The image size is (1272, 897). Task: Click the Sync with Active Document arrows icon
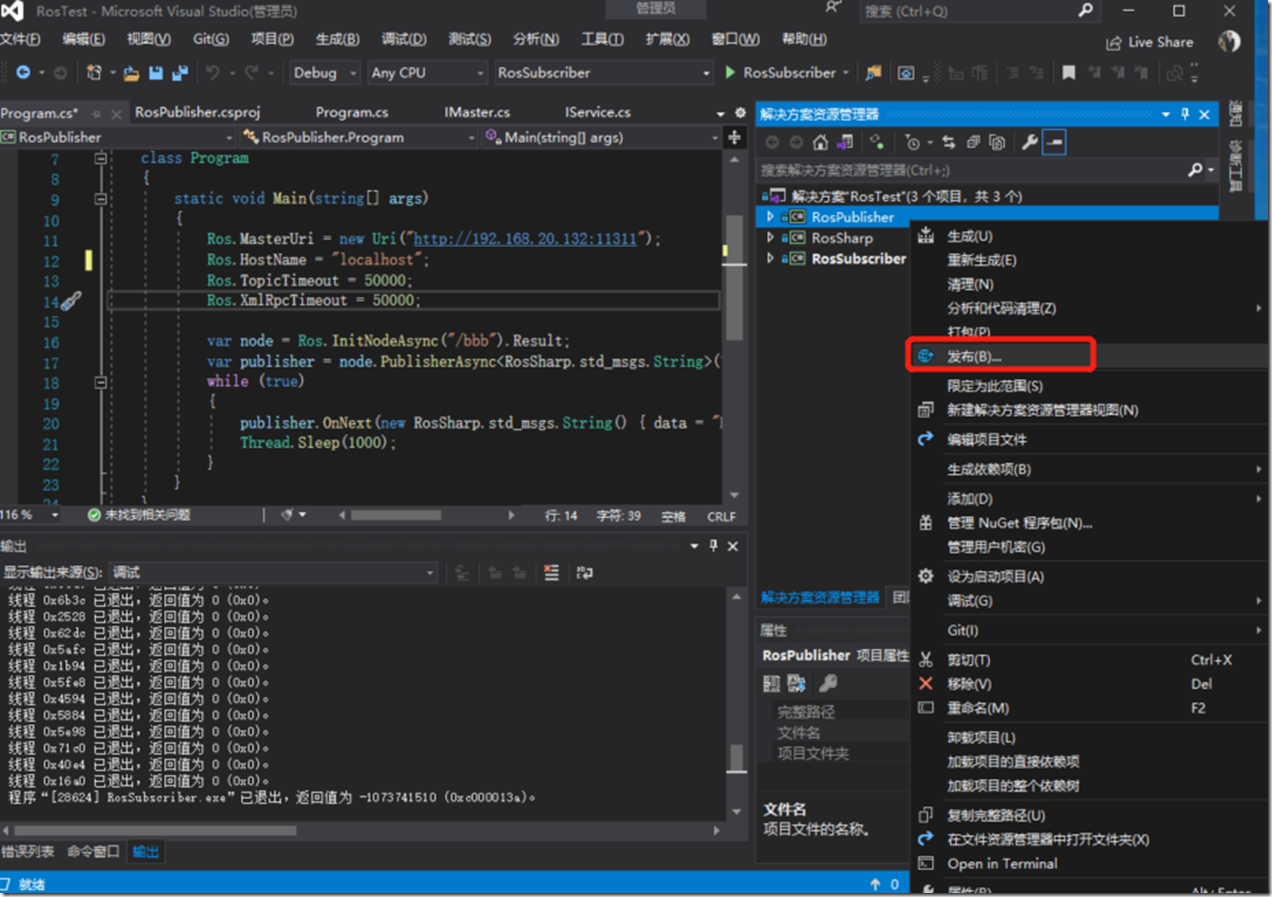[x=948, y=143]
